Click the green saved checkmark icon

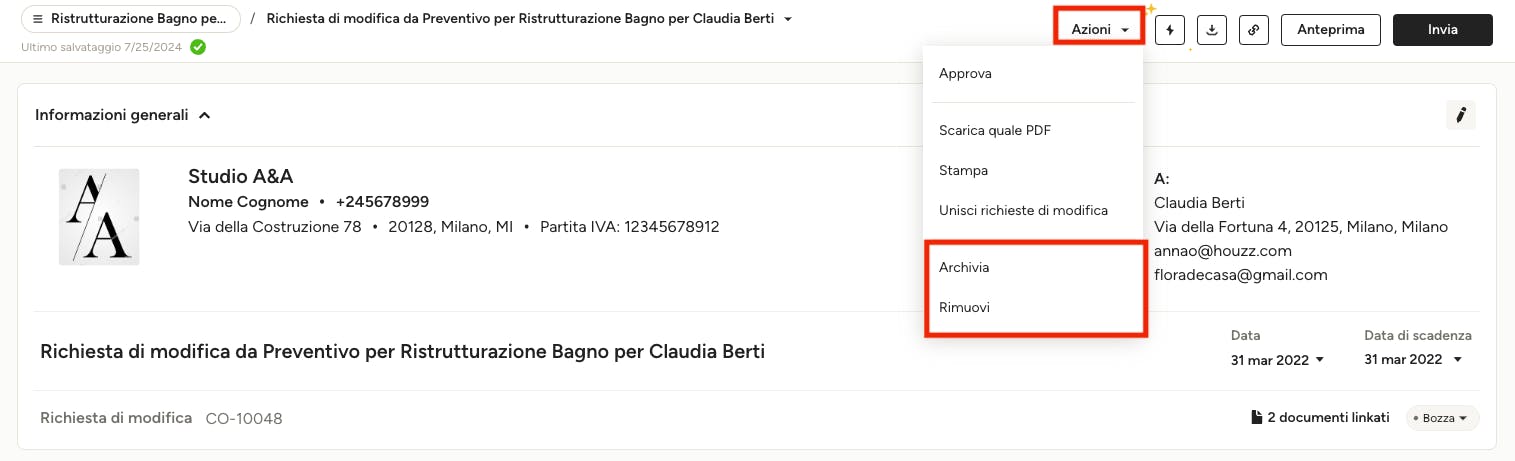[198, 47]
